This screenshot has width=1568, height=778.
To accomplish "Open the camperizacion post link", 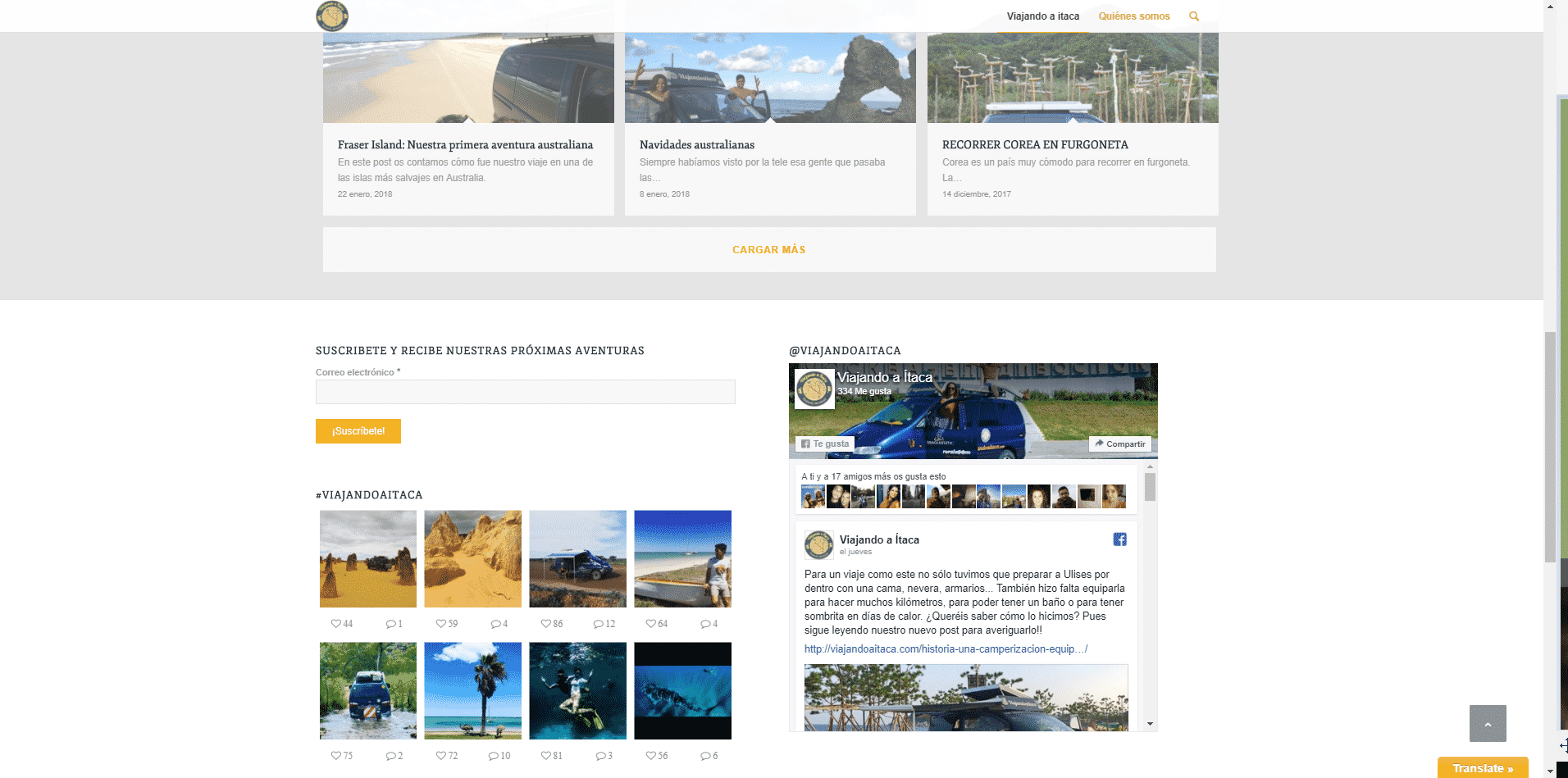I will pos(946,649).
